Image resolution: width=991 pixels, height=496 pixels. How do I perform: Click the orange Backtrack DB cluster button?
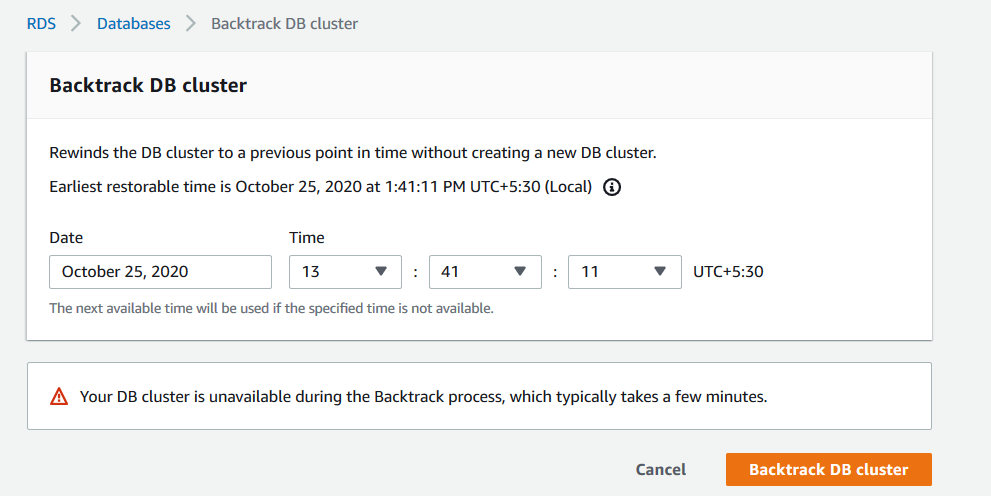(828, 469)
